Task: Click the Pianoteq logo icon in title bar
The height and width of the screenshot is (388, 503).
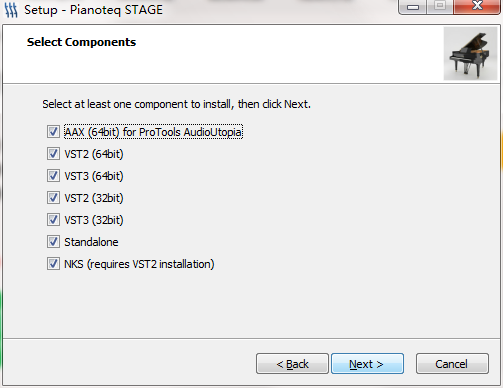Action: point(11,10)
